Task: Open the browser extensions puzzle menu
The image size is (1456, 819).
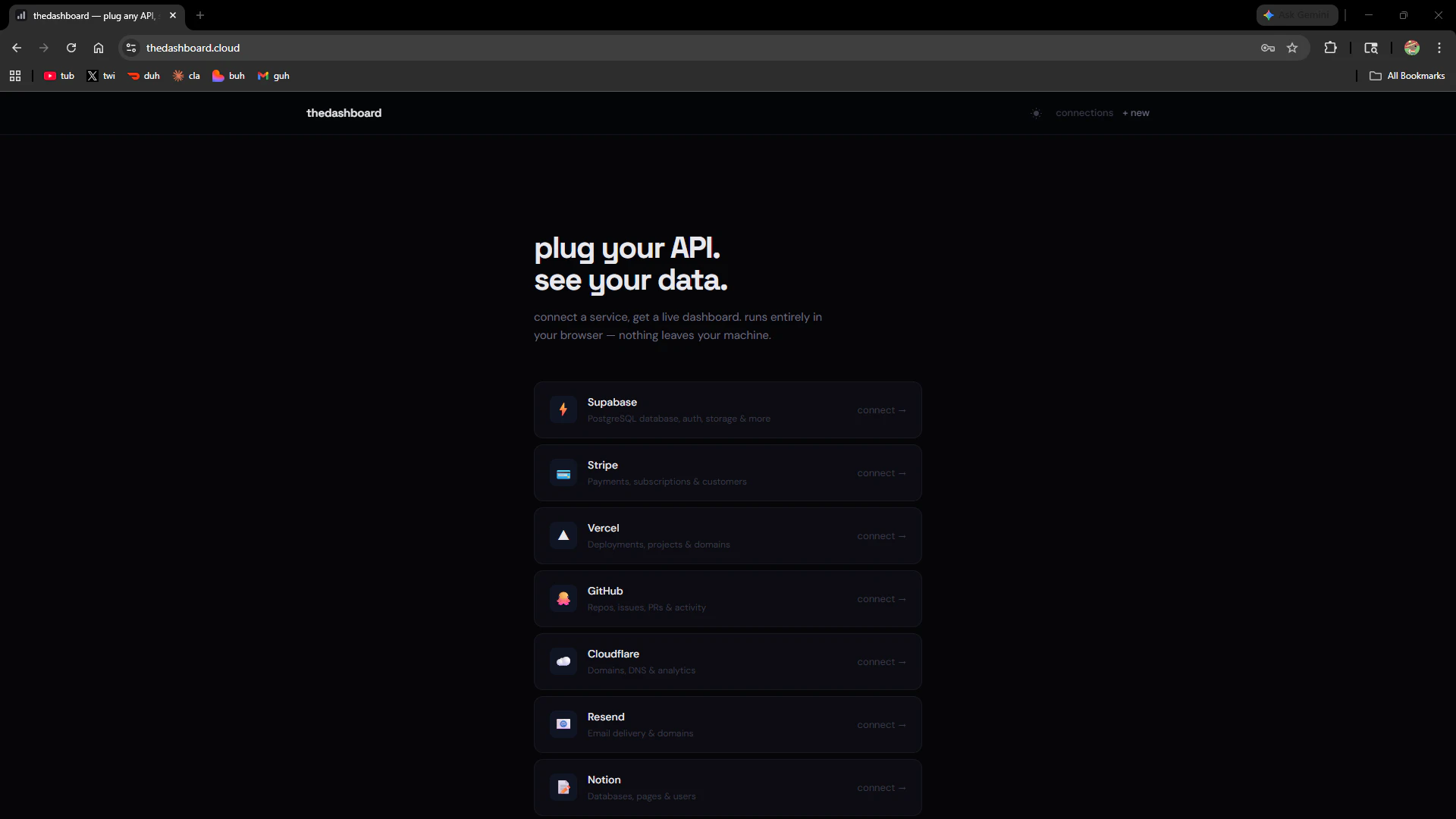Action: coord(1331,48)
